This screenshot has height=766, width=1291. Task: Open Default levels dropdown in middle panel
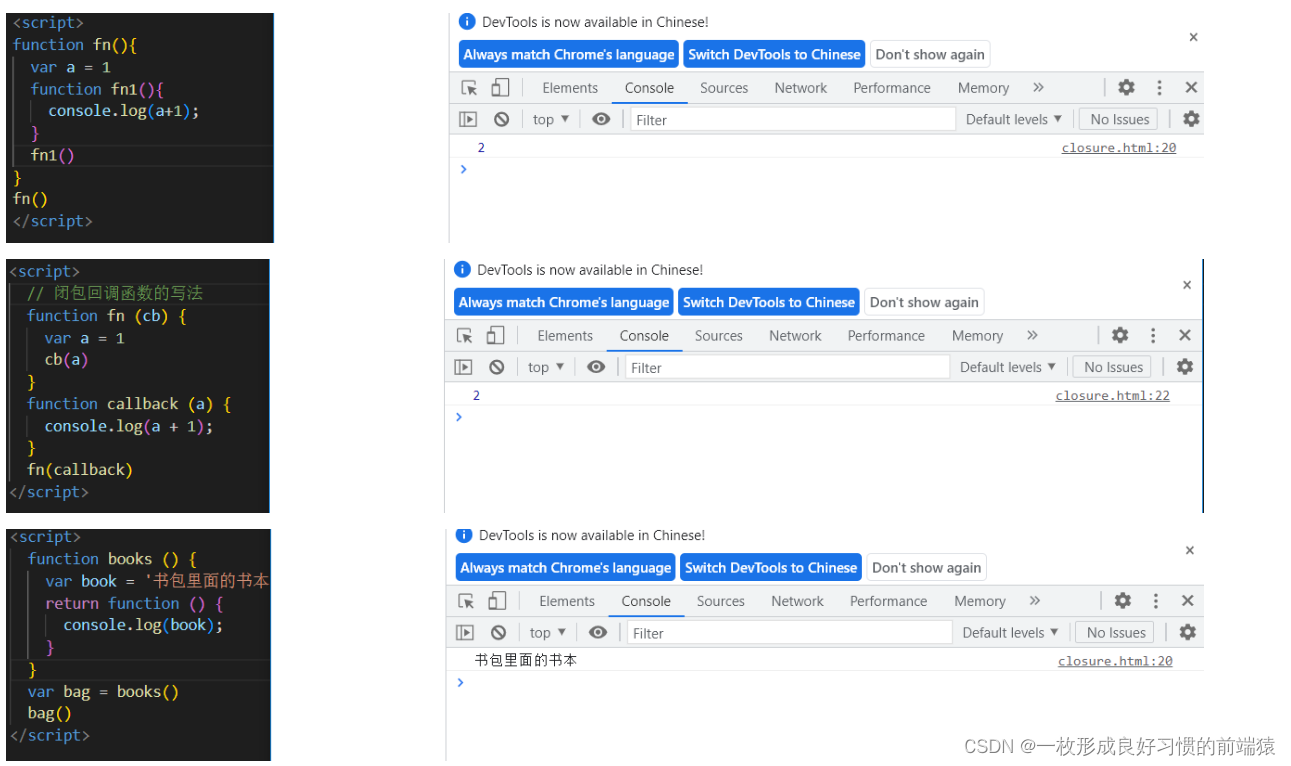click(x=1008, y=367)
